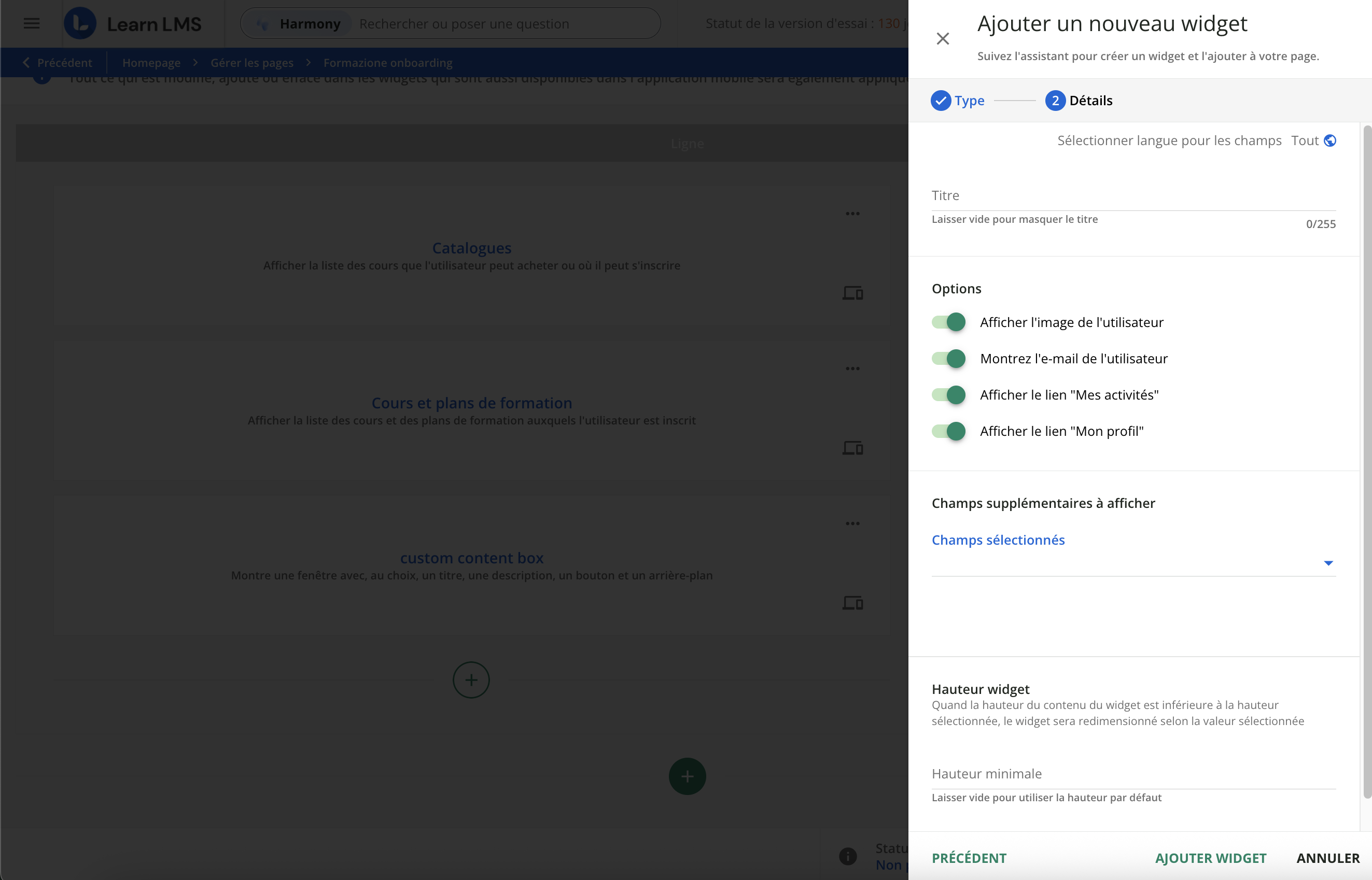Click the Hauteur minimale field
This screenshot has height=880, width=1372.
click(x=1133, y=774)
